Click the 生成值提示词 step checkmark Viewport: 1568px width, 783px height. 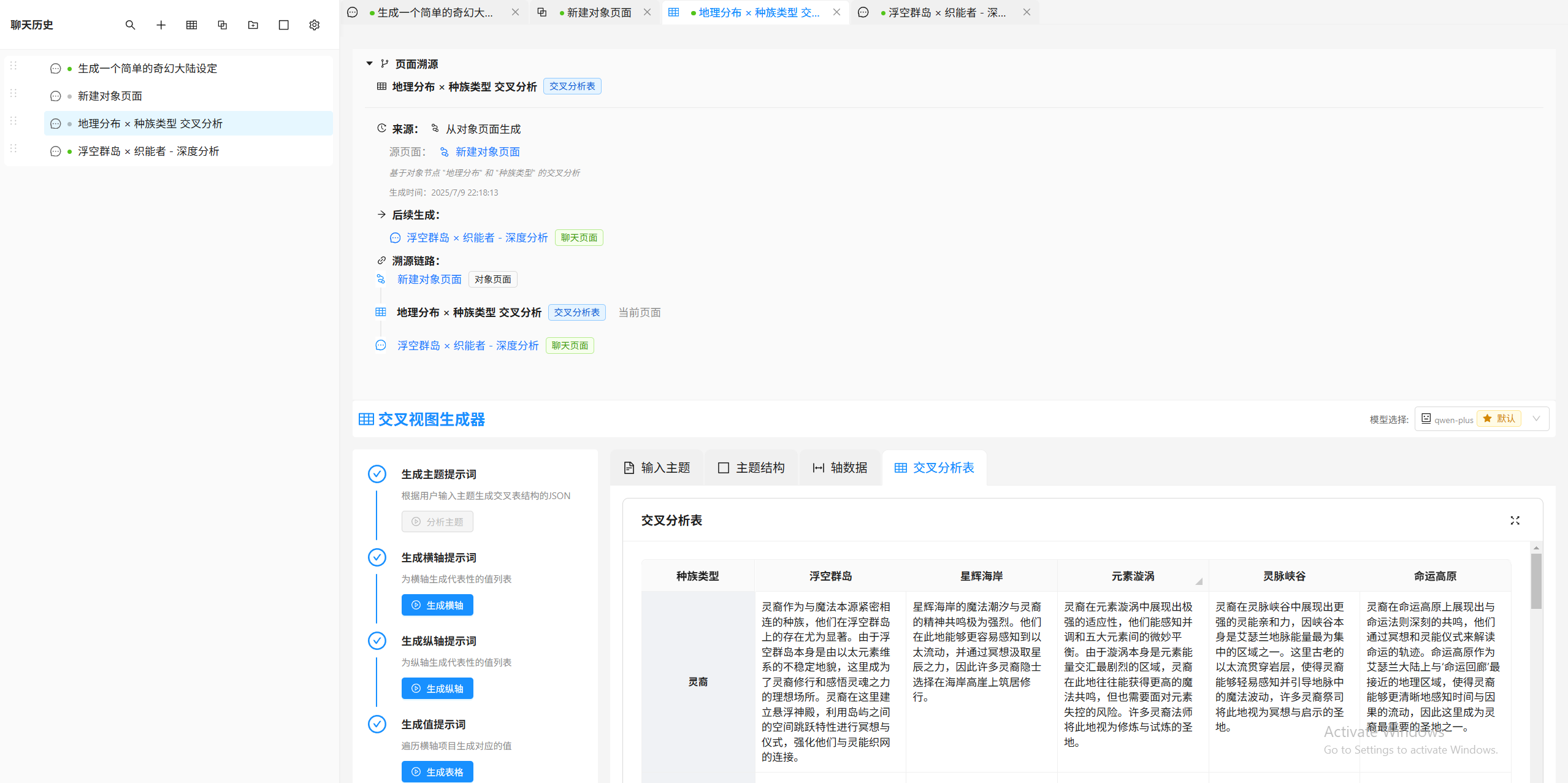pos(377,724)
